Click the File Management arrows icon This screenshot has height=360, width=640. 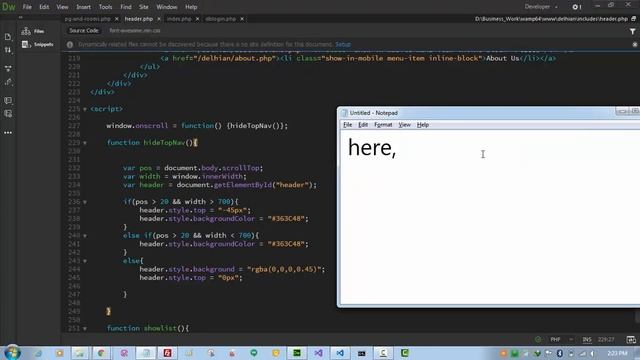click(x=8, y=50)
